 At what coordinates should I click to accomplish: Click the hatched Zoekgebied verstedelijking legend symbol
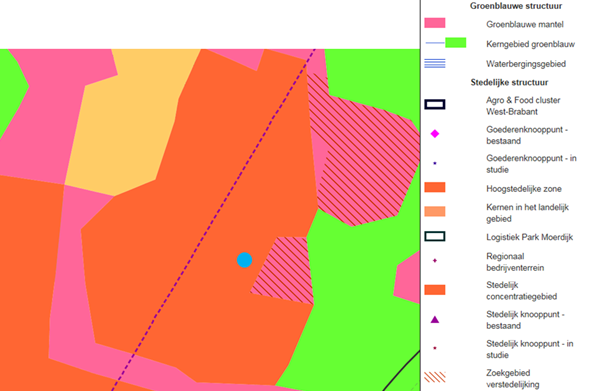tap(435, 377)
